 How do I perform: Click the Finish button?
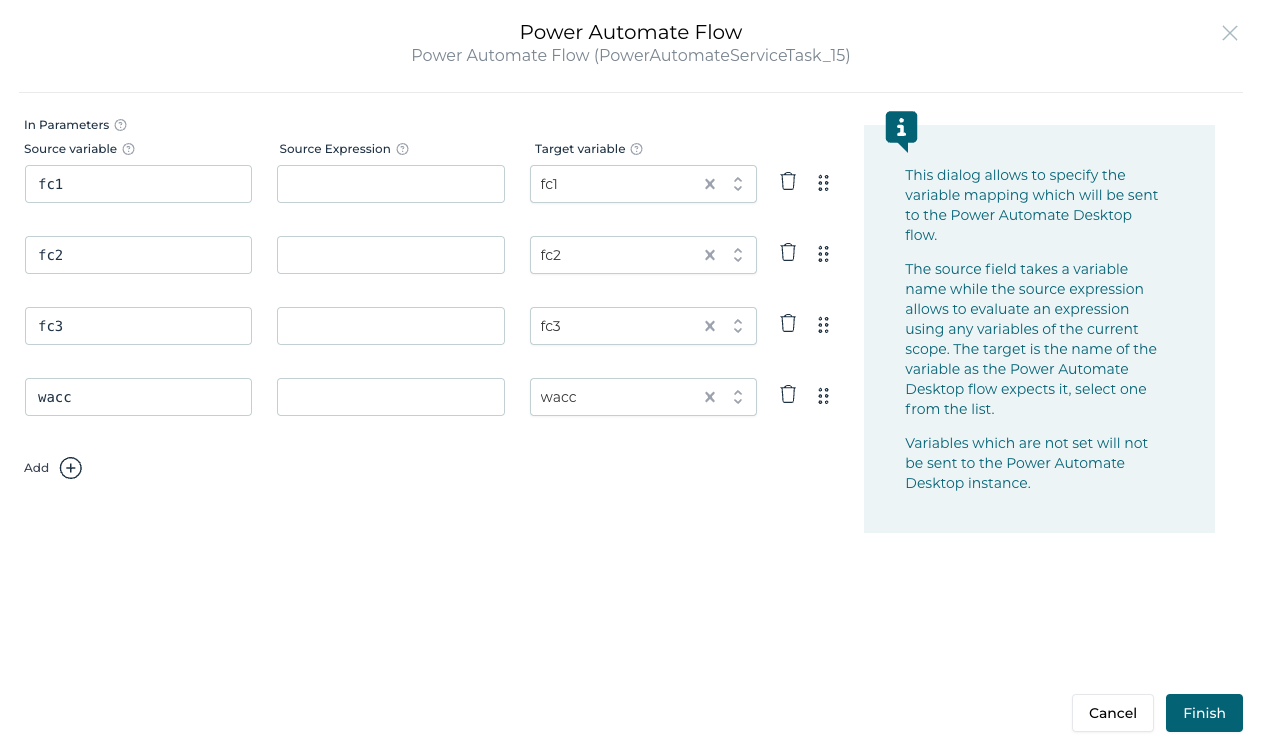pos(1204,713)
